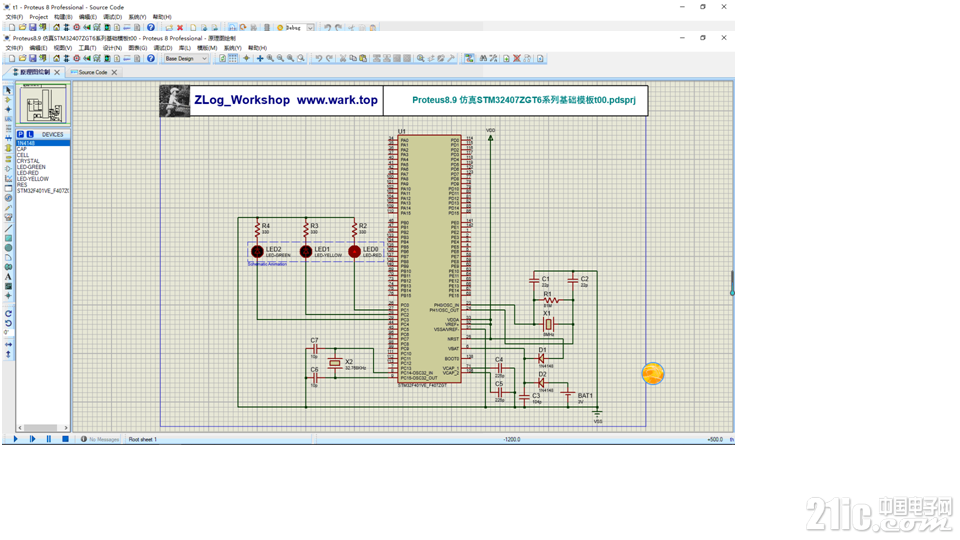Play the simulation

point(15,439)
